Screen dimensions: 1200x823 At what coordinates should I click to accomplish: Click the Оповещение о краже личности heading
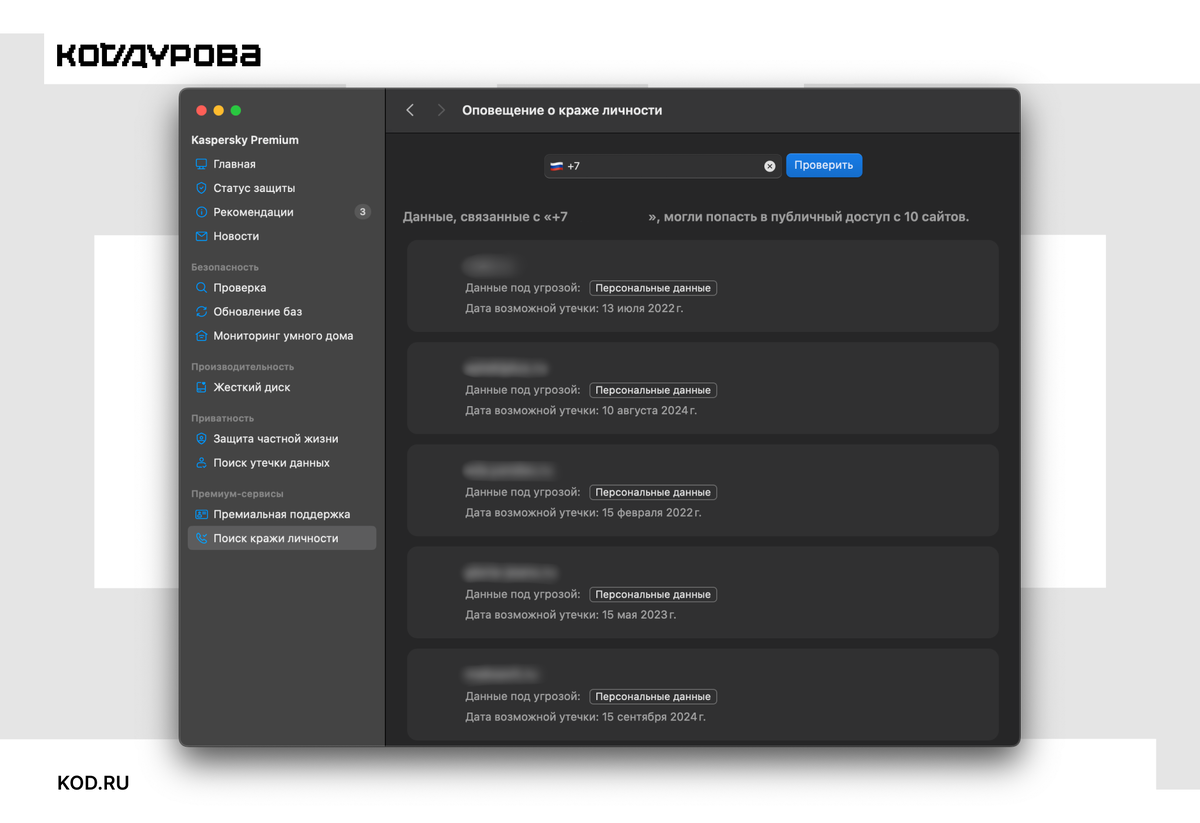(x=562, y=110)
